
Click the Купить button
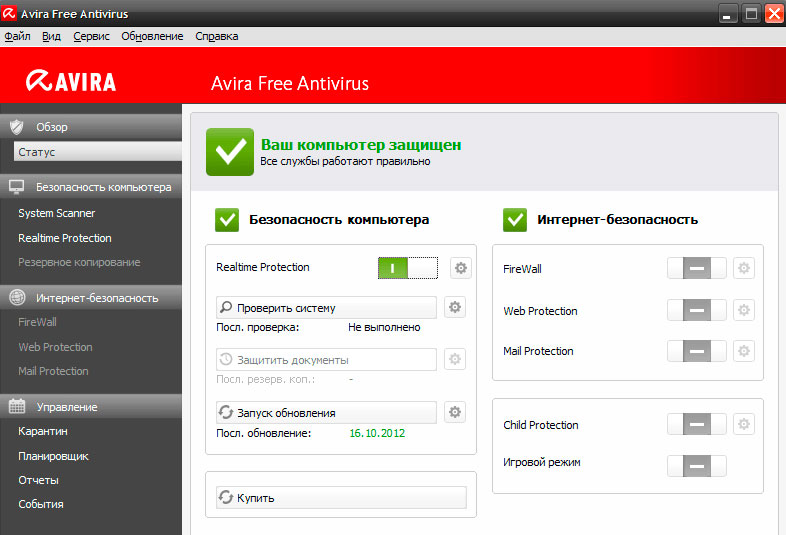pos(341,497)
